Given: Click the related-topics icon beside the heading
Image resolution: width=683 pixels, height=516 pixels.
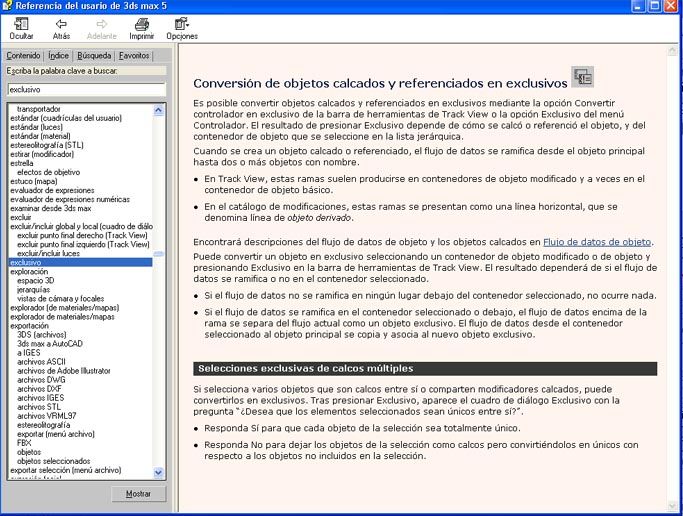Looking at the screenshot, I should coord(582,77).
